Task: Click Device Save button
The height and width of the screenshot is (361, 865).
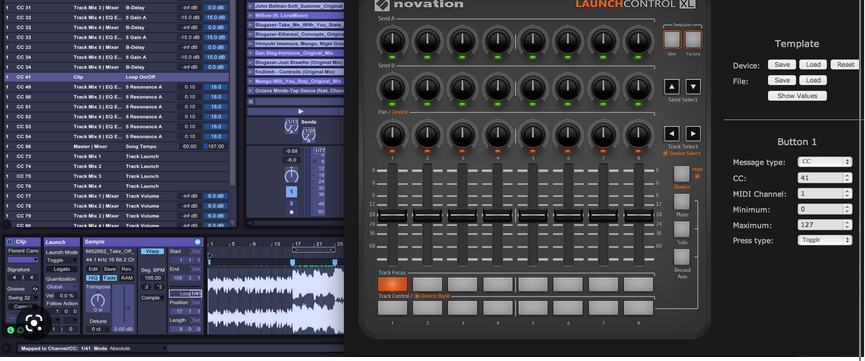Action: 782,65
